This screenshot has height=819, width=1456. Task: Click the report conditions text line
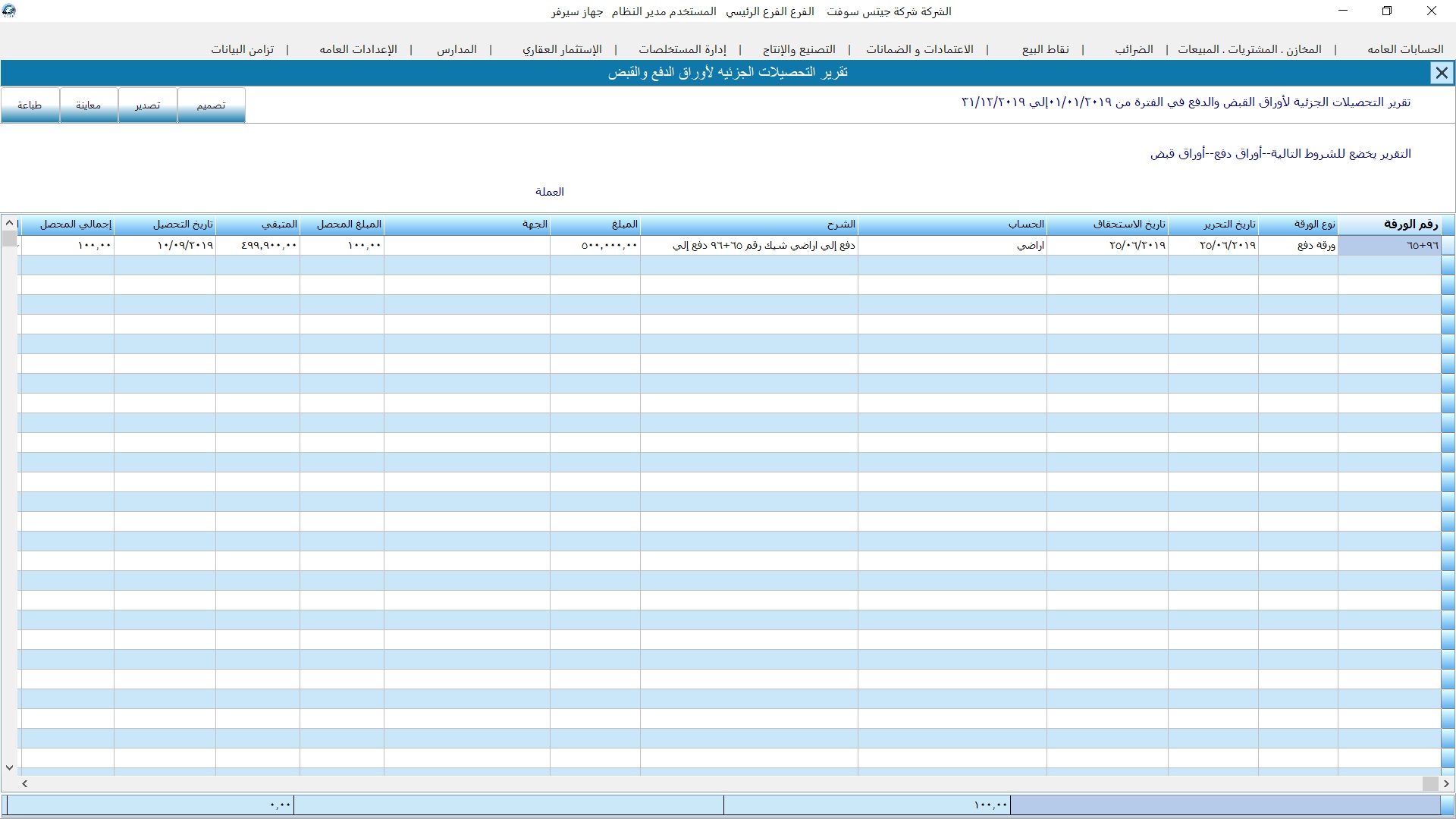coord(1281,154)
